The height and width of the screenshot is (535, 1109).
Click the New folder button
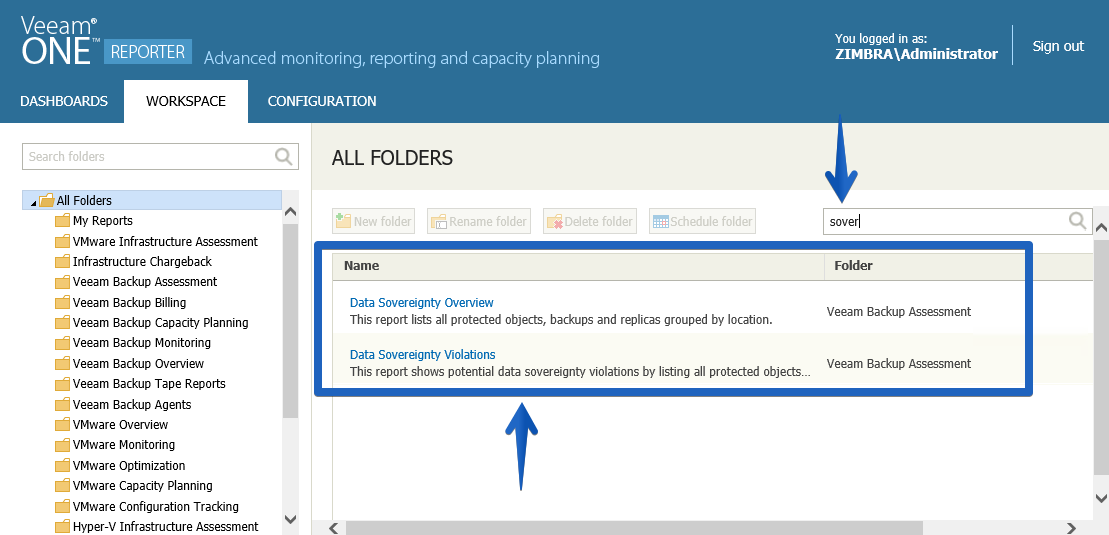pos(373,221)
